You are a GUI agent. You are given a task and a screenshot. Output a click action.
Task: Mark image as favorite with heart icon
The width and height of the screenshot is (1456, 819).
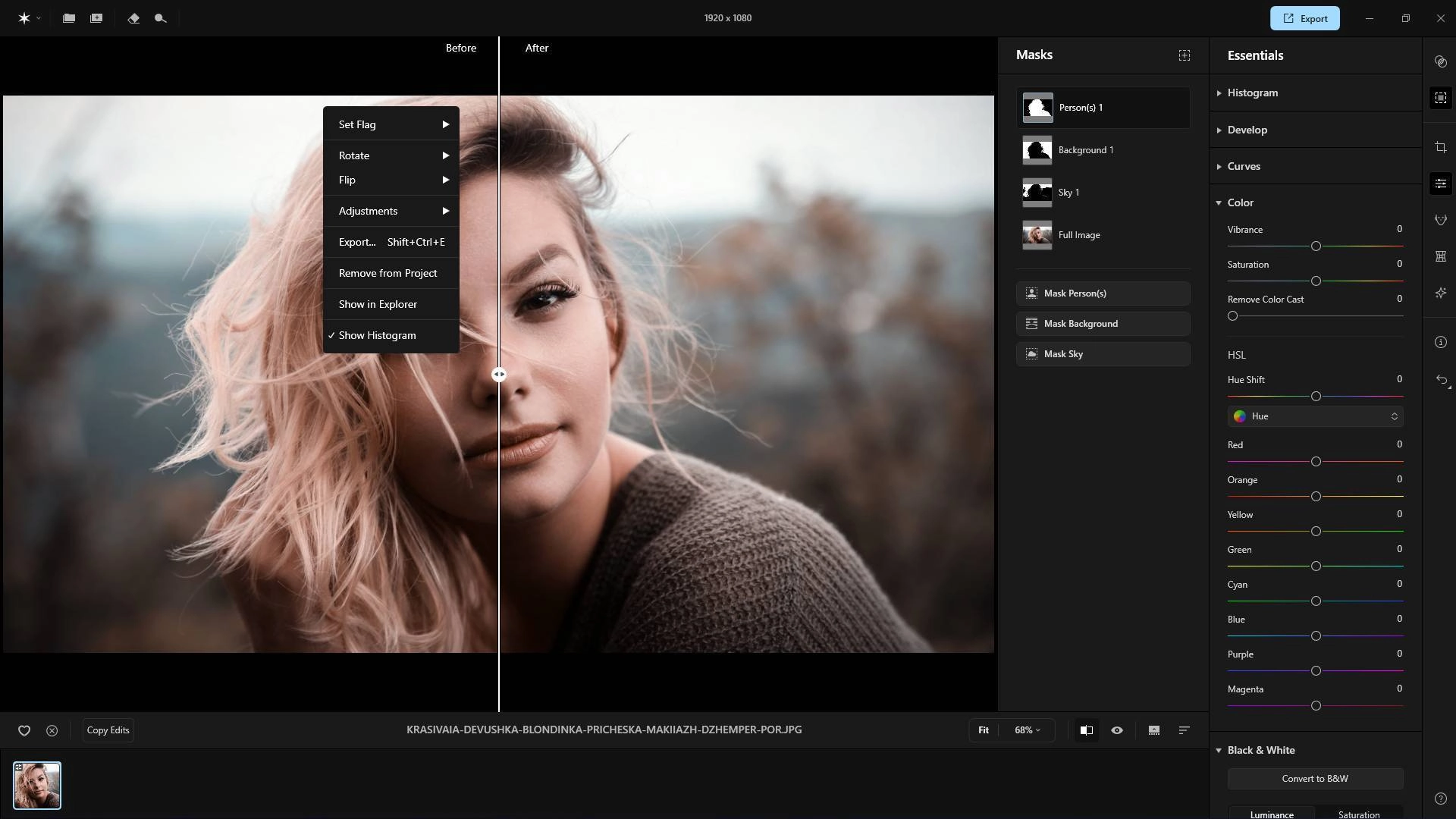pos(24,730)
